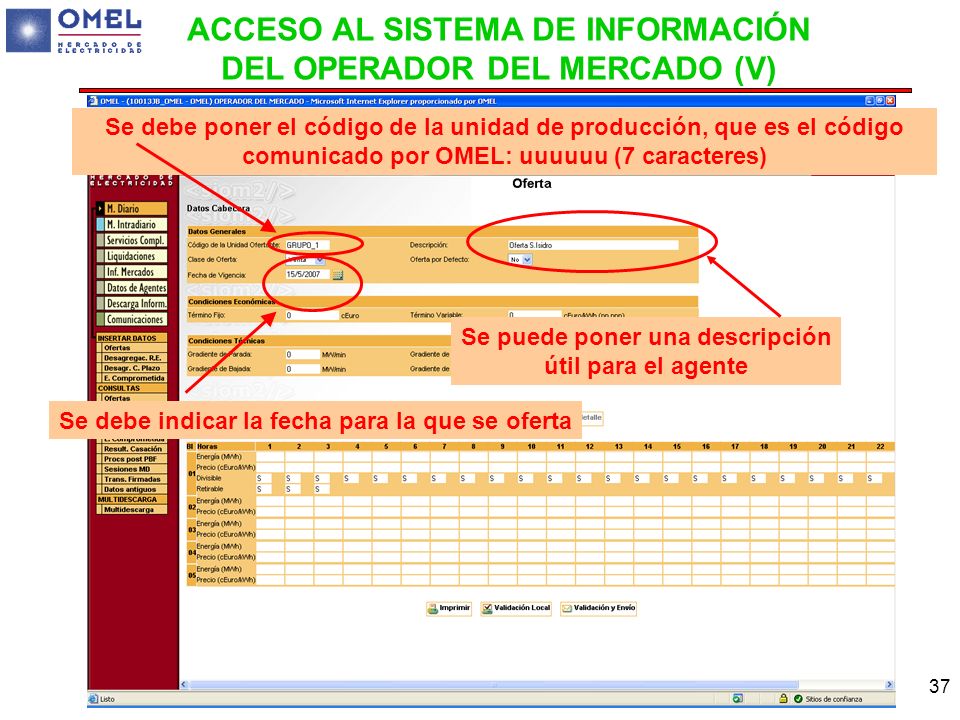Click the hour 22 column header
The width and height of the screenshot is (960, 720).
pos(880,446)
